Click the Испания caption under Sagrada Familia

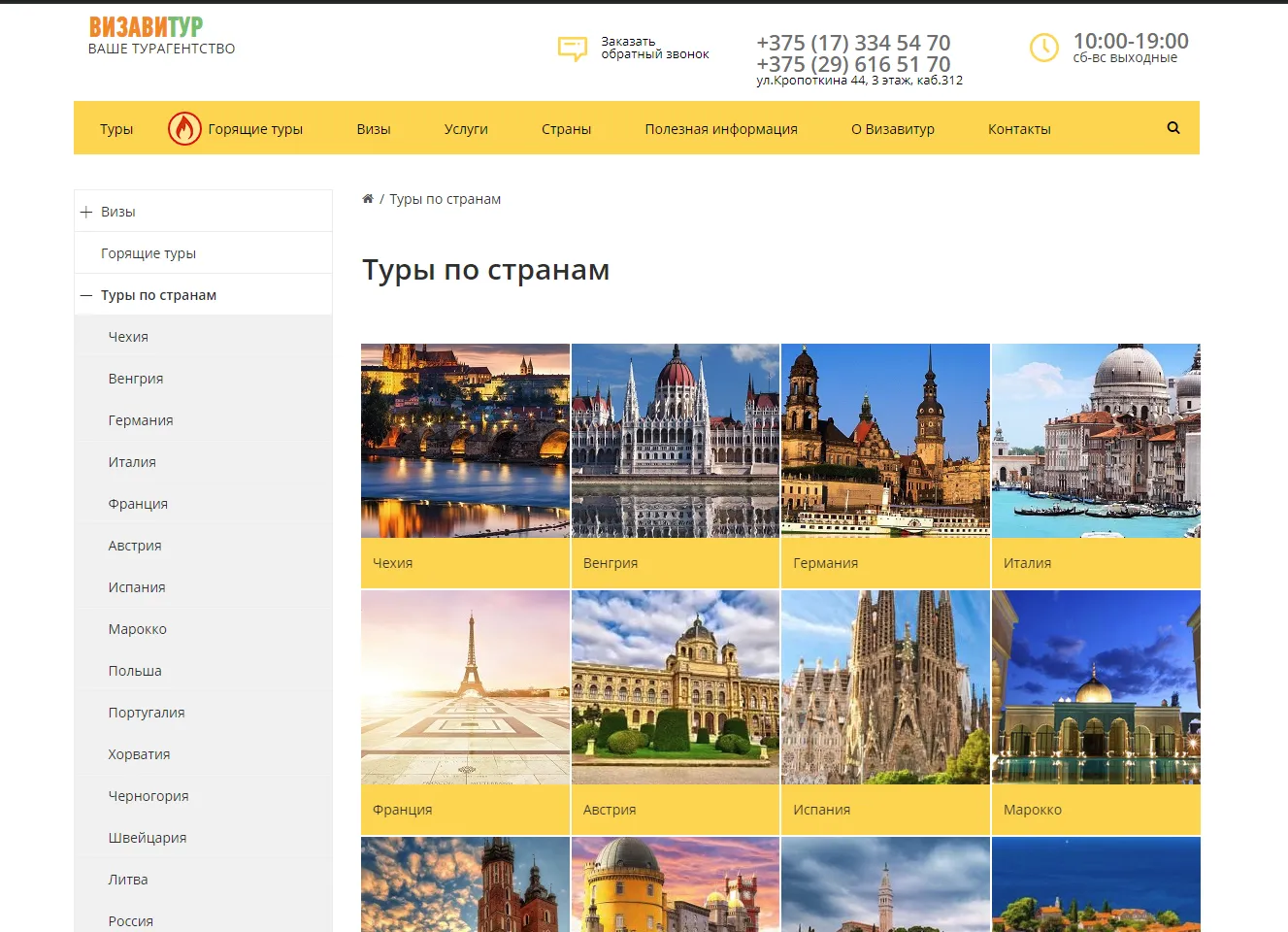click(x=822, y=810)
